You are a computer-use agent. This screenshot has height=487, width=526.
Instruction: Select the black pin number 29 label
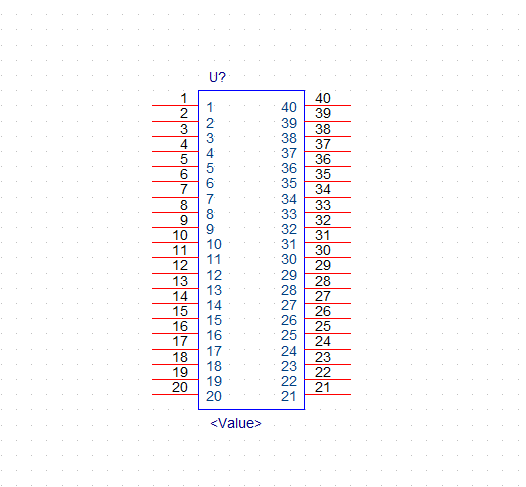click(323, 266)
